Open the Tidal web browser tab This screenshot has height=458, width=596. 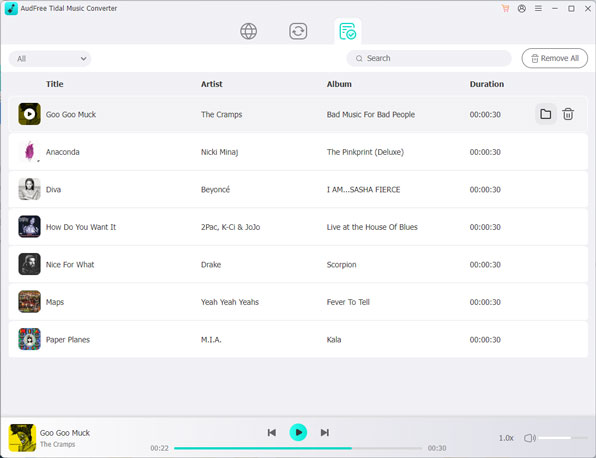pos(248,31)
